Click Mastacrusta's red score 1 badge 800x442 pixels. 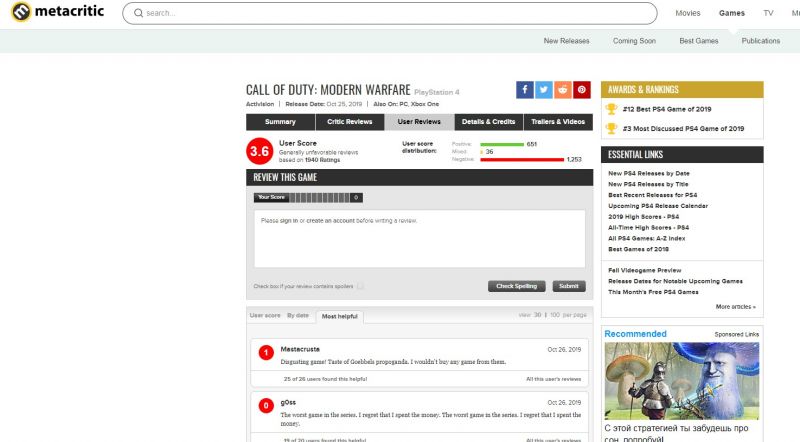266,353
